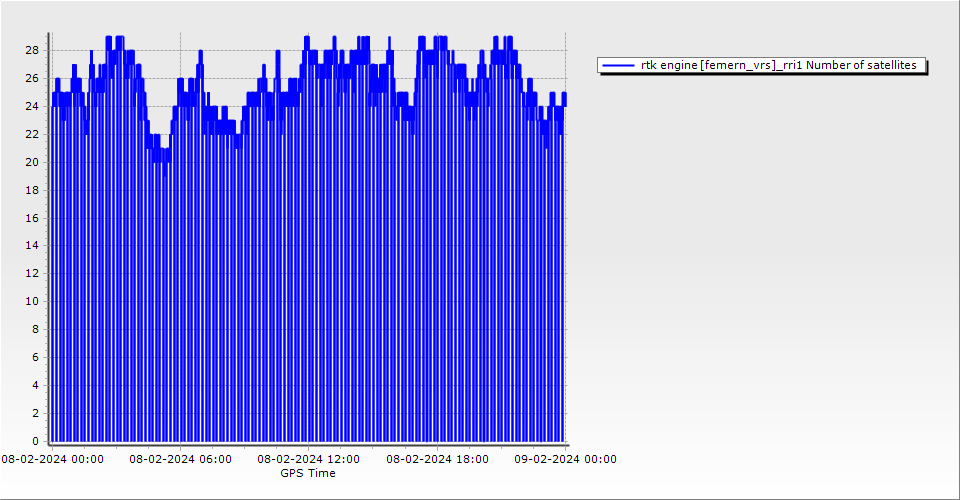Click the 22 value on the y-axis
This screenshot has width=960, height=500.
click(32, 134)
